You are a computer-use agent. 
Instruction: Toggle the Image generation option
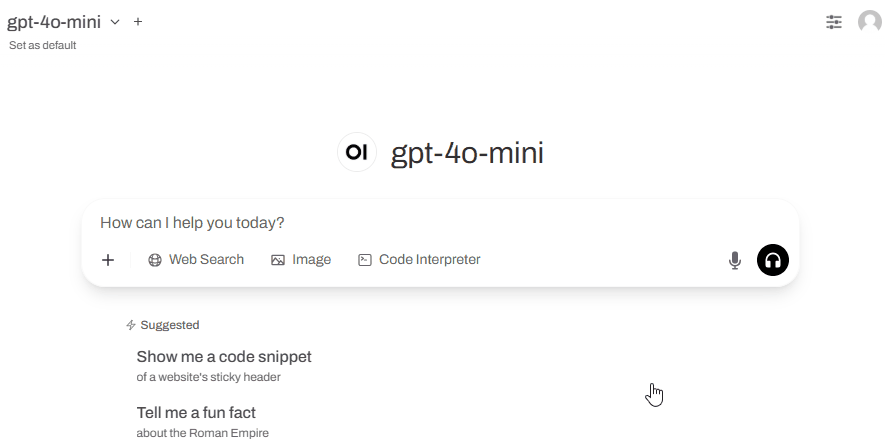coord(301,260)
